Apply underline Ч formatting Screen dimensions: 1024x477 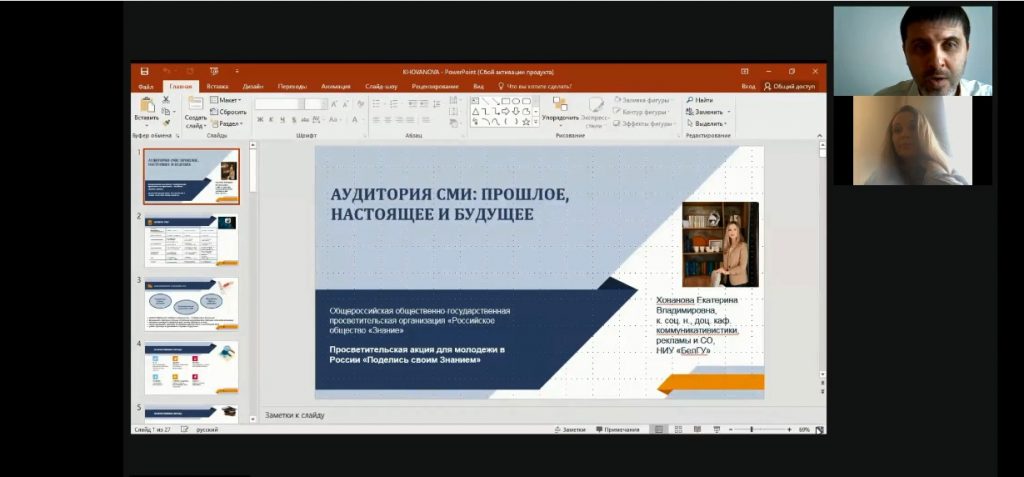(282, 120)
